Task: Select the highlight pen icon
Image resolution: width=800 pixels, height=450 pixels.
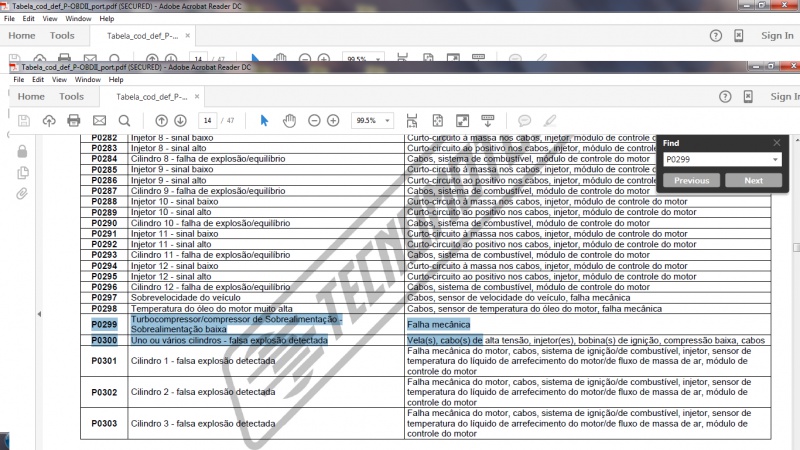Action: click(x=549, y=120)
